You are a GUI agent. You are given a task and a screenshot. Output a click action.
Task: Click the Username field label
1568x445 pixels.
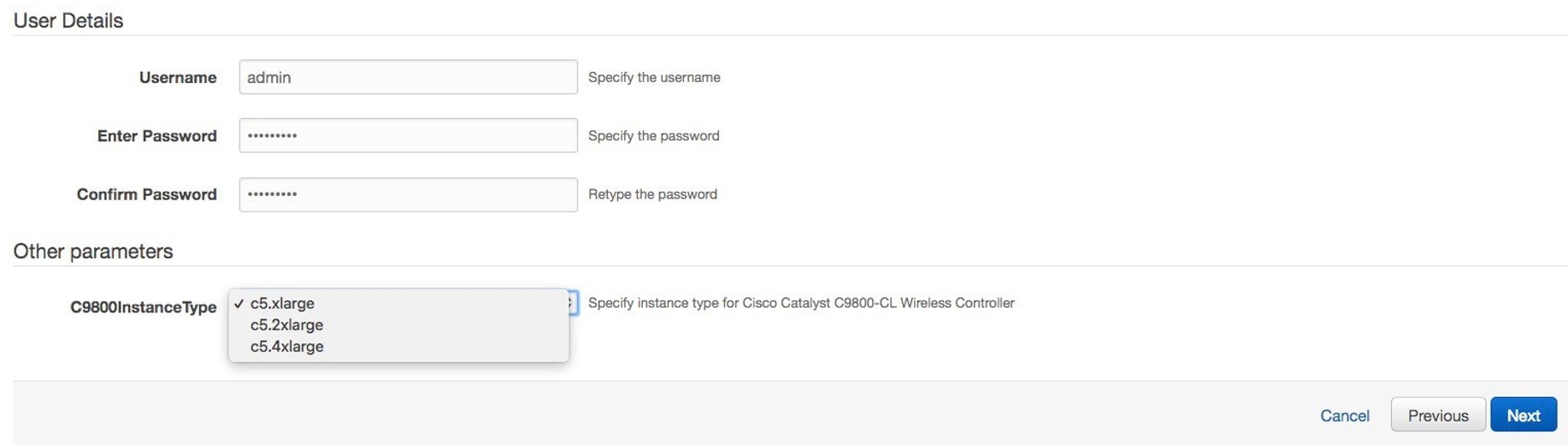[x=178, y=77]
